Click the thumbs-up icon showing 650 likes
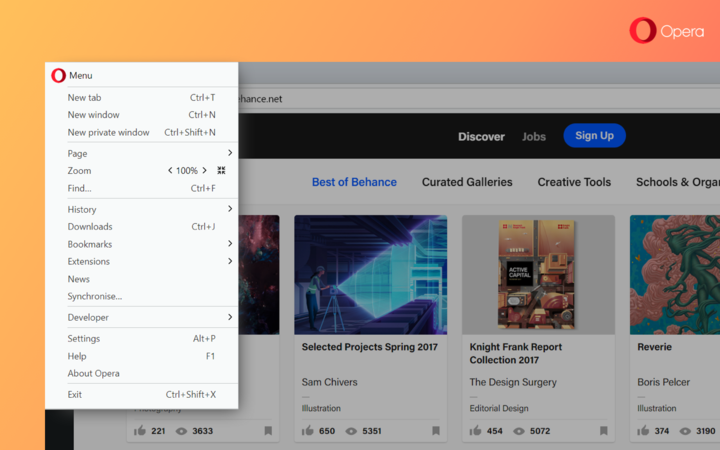The image size is (720, 450). point(308,431)
